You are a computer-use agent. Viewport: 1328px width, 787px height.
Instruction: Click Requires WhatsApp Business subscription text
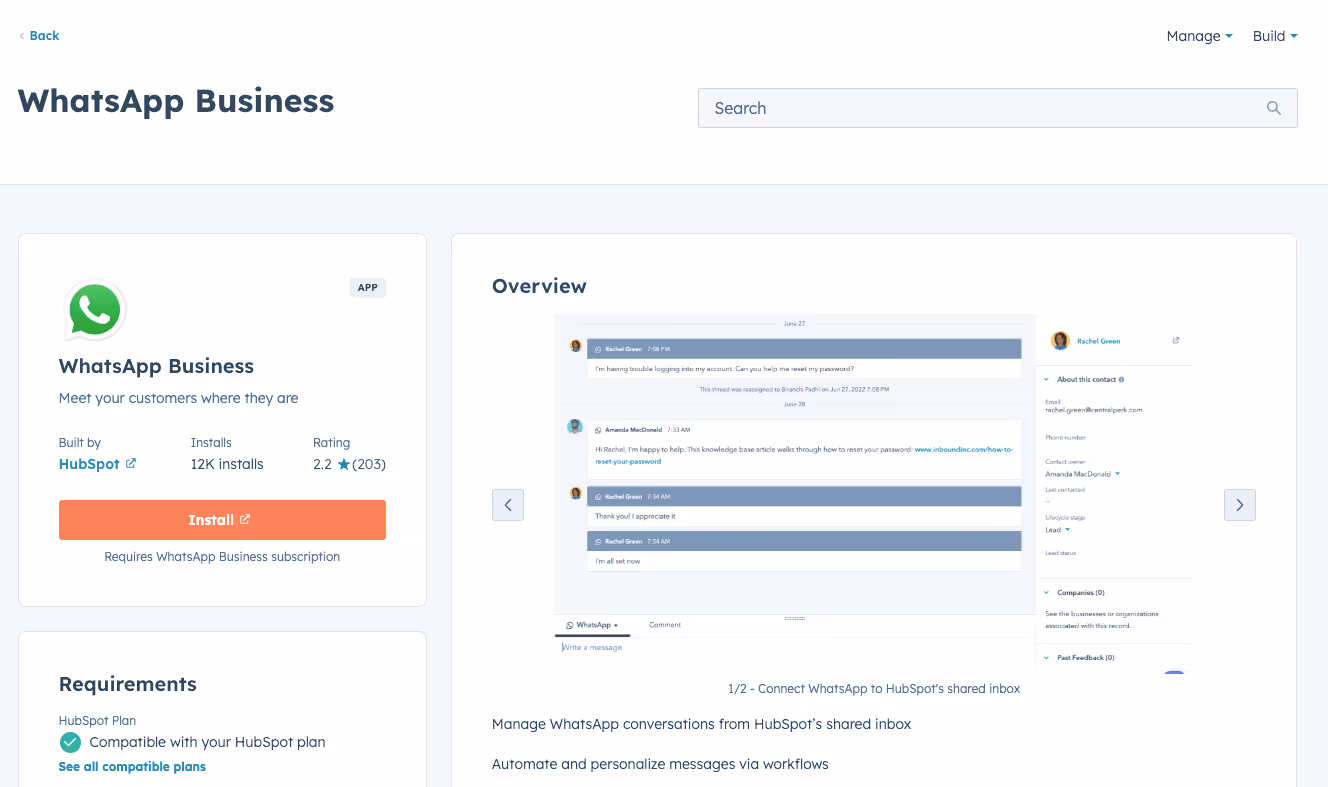(222, 557)
